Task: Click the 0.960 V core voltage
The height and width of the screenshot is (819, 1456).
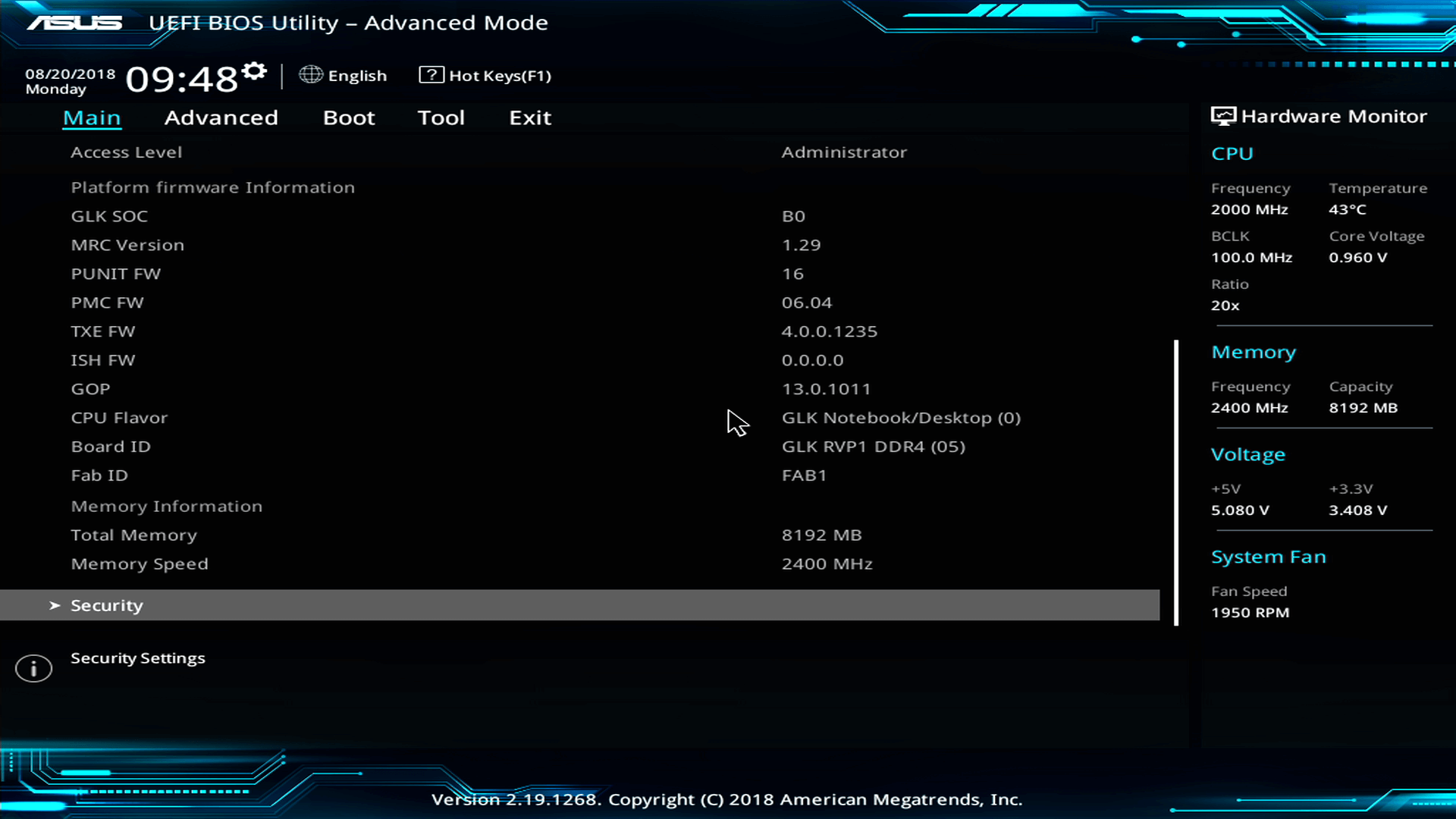Action: 1358,257
